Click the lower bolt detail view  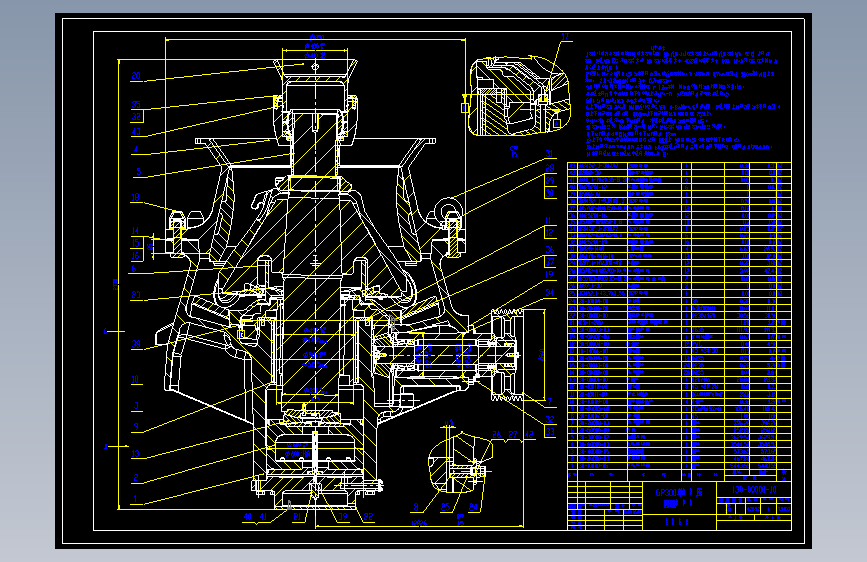[x=459, y=464]
